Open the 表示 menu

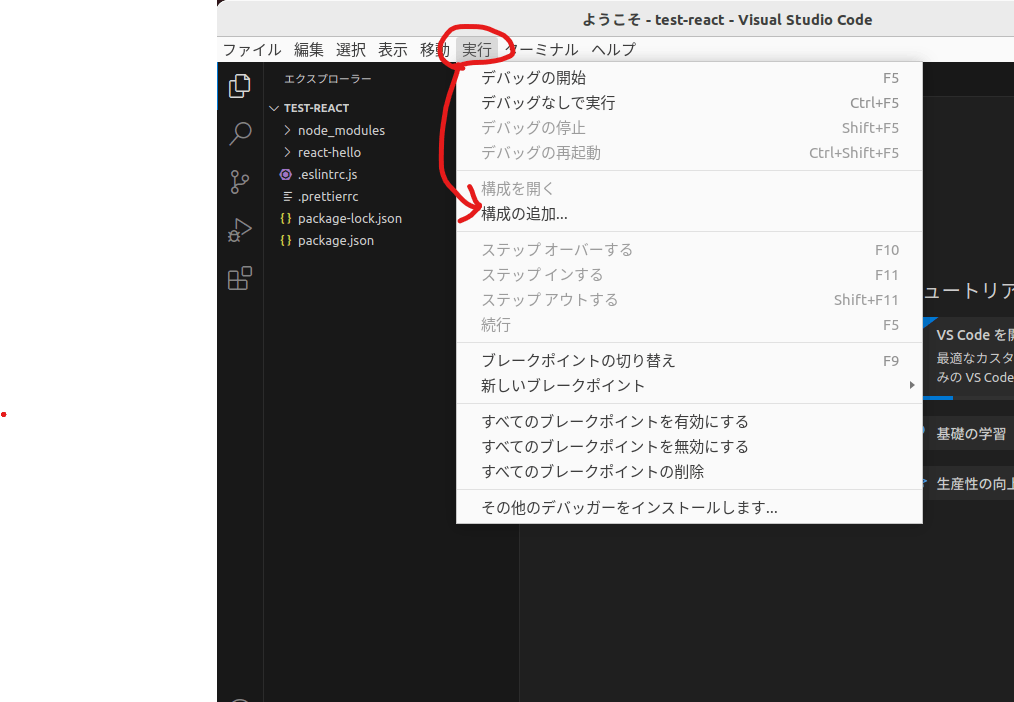(393, 50)
